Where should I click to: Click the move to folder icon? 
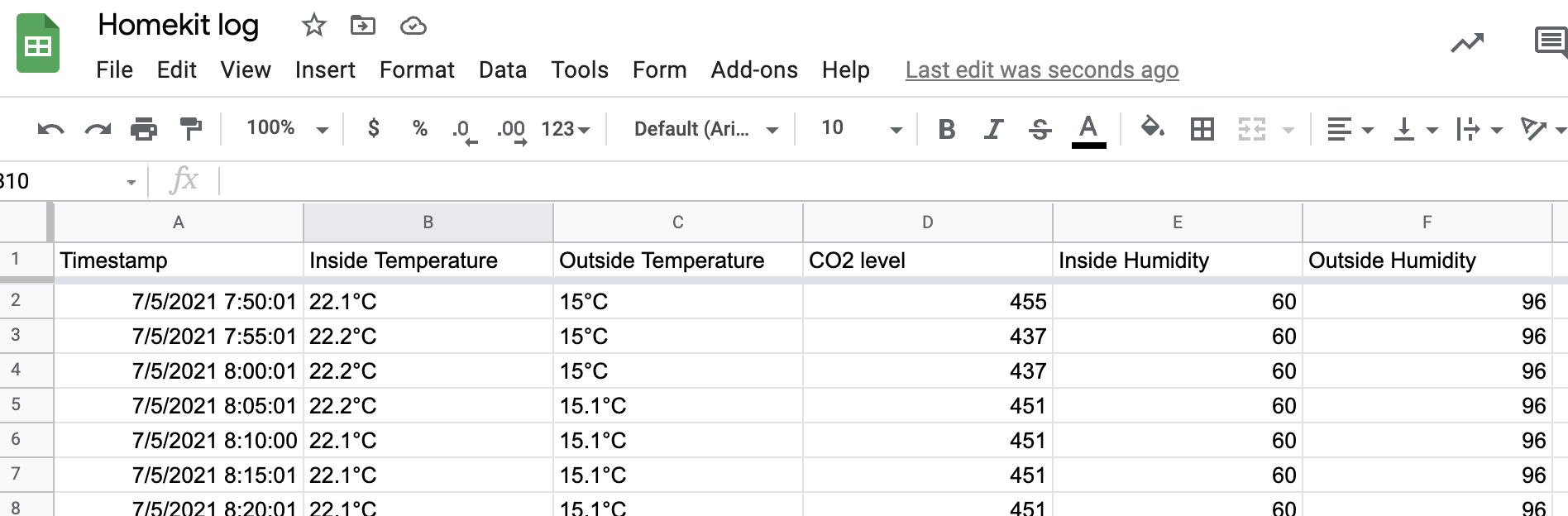click(x=362, y=26)
